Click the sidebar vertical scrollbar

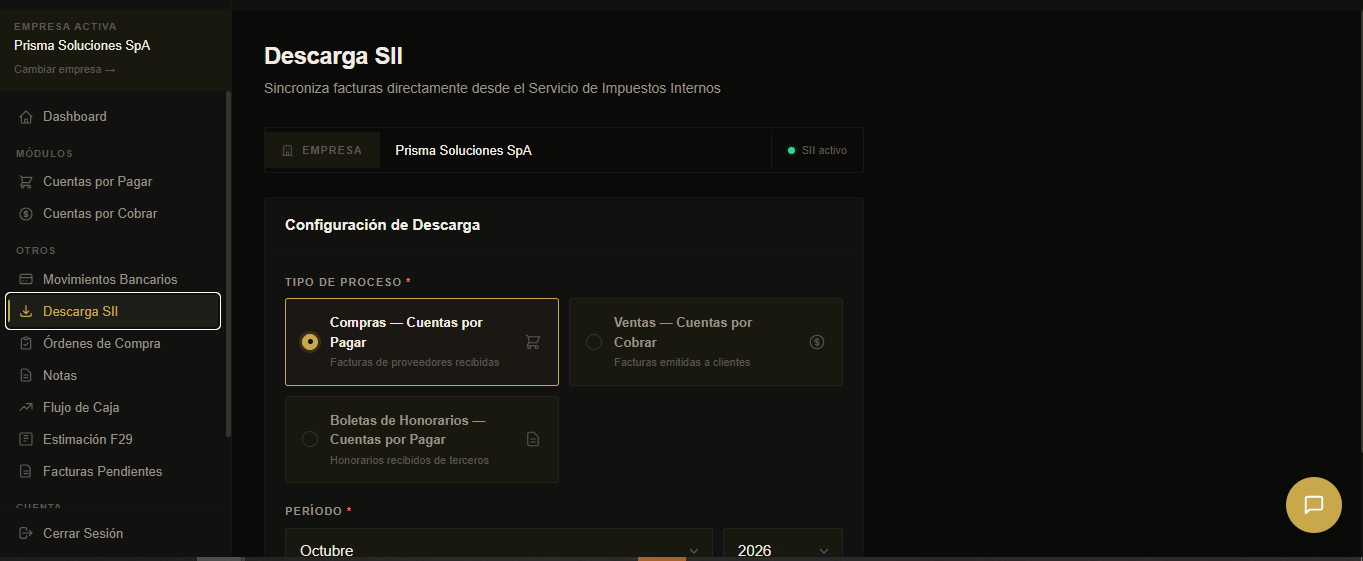click(x=228, y=265)
